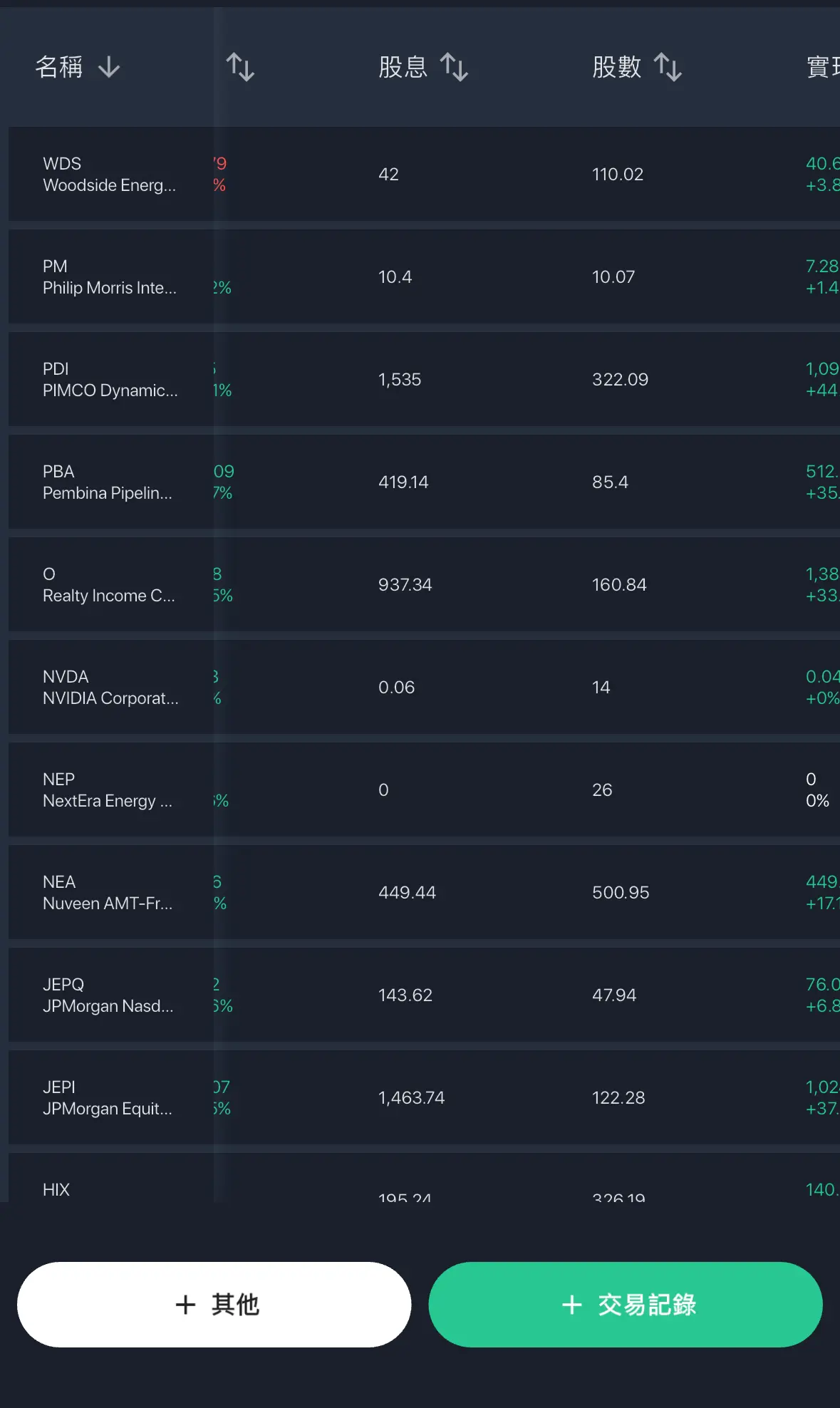Open the WDS Woodside Energy row
840x1408 pixels.
click(424, 174)
